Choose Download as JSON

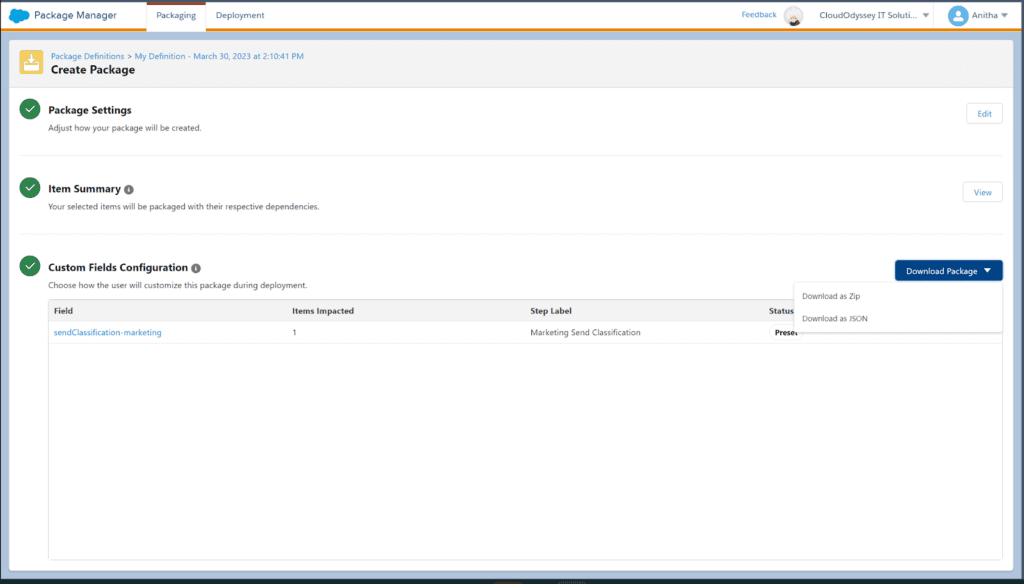tap(835, 319)
